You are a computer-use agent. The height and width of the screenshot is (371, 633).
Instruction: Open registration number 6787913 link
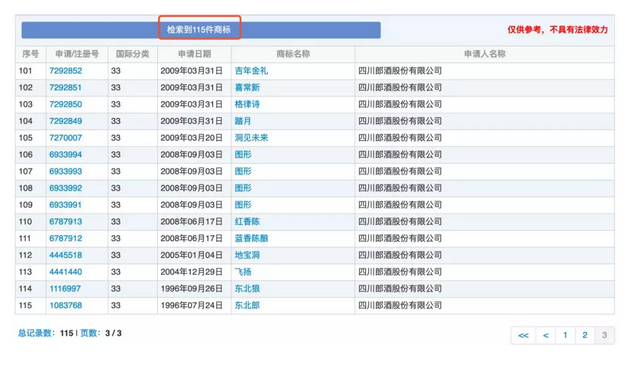(65, 222)
